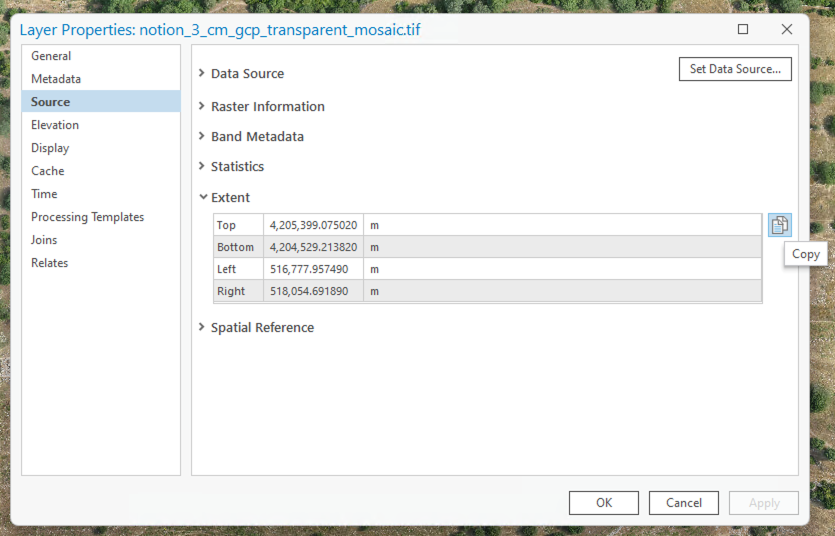Click the Cancel button
This screenshot has height=536, width=835.
coord(684,503)
